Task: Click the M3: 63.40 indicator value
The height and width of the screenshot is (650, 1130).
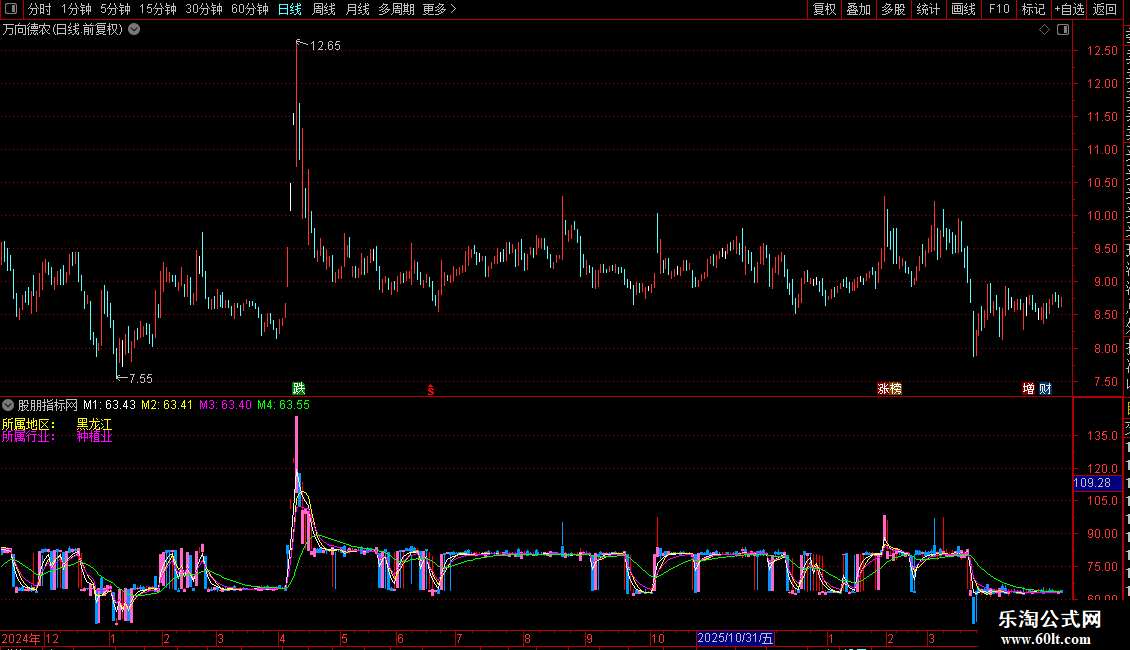Action: click(x=226, y=405)
